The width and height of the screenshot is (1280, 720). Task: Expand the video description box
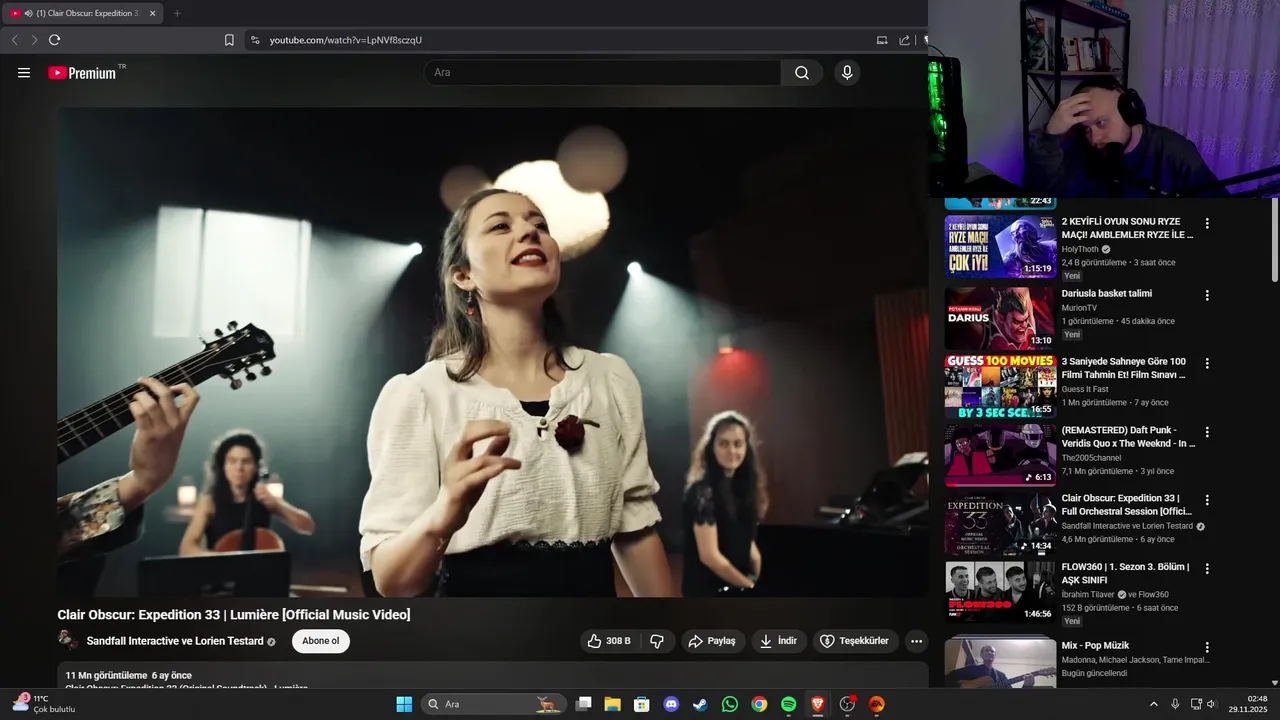[492, 675]
